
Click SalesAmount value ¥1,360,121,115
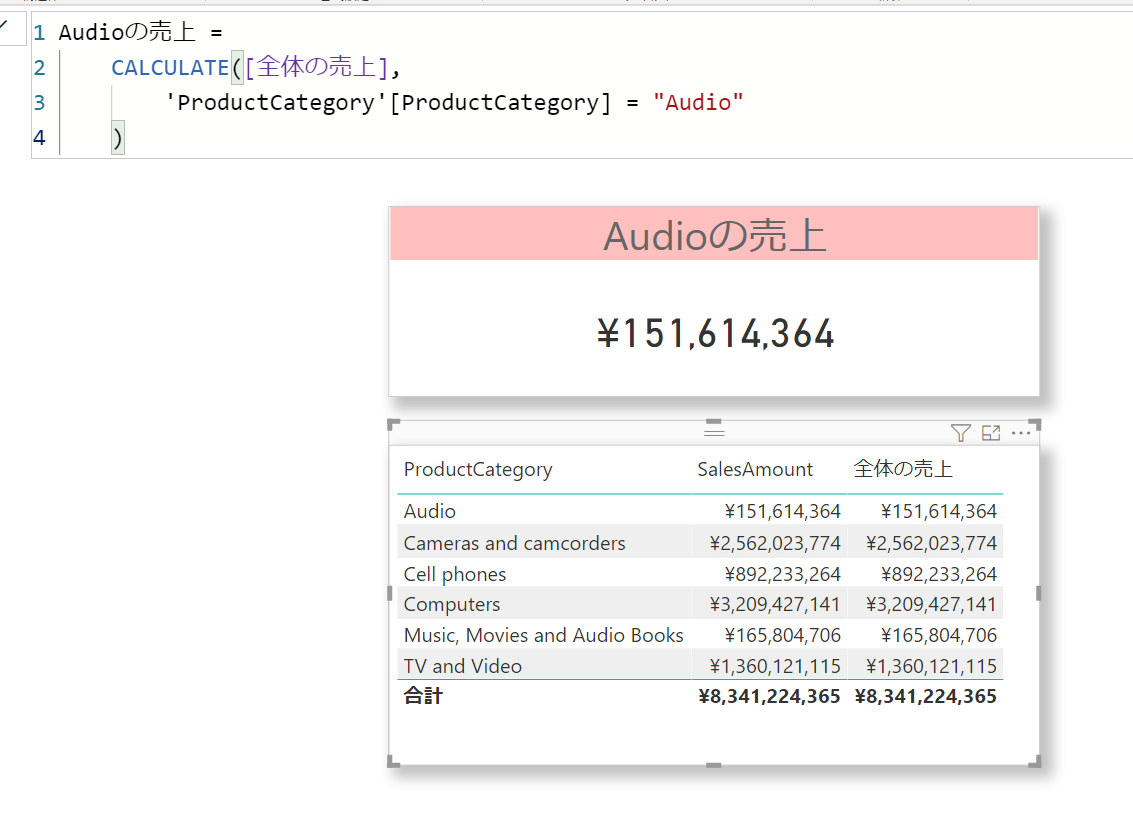point(775,666)
